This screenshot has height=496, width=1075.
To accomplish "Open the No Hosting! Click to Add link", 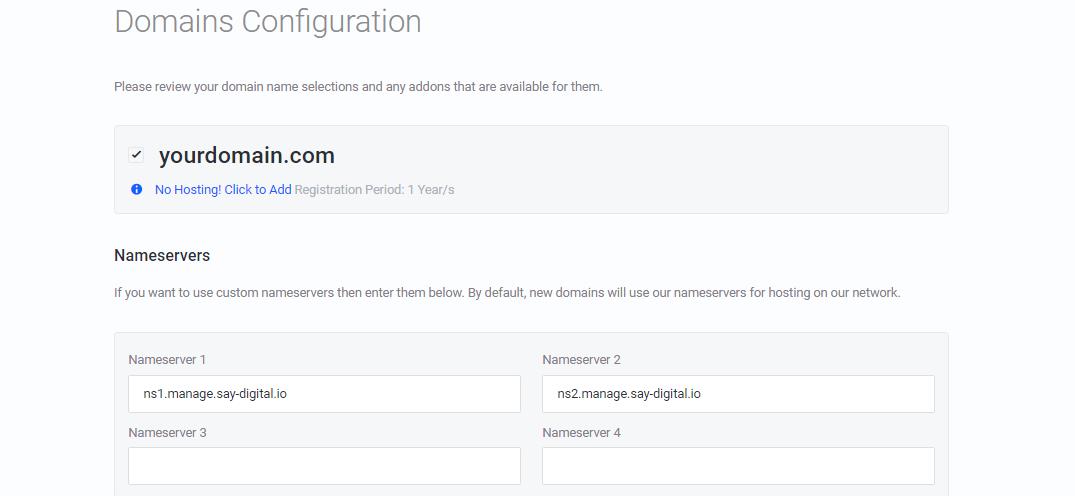I will coord(223,189).
